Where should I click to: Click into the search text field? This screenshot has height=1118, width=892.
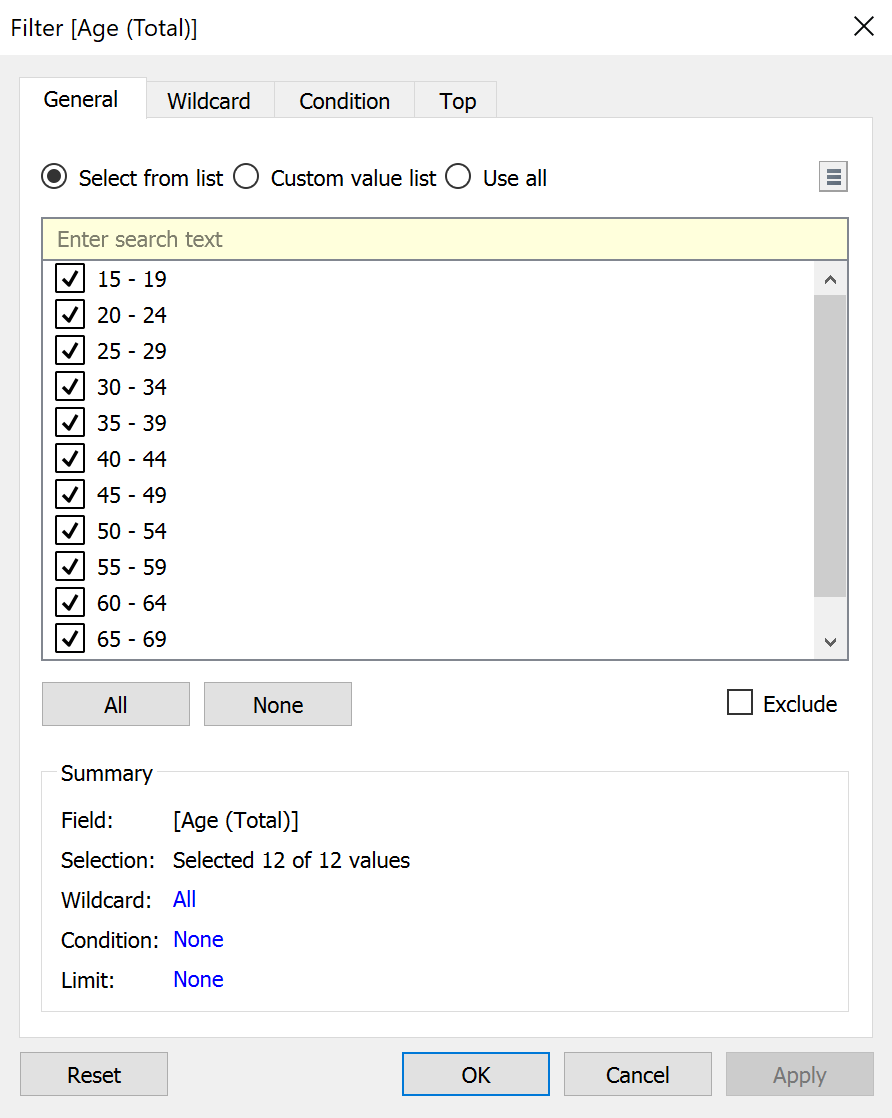point(445,240)
